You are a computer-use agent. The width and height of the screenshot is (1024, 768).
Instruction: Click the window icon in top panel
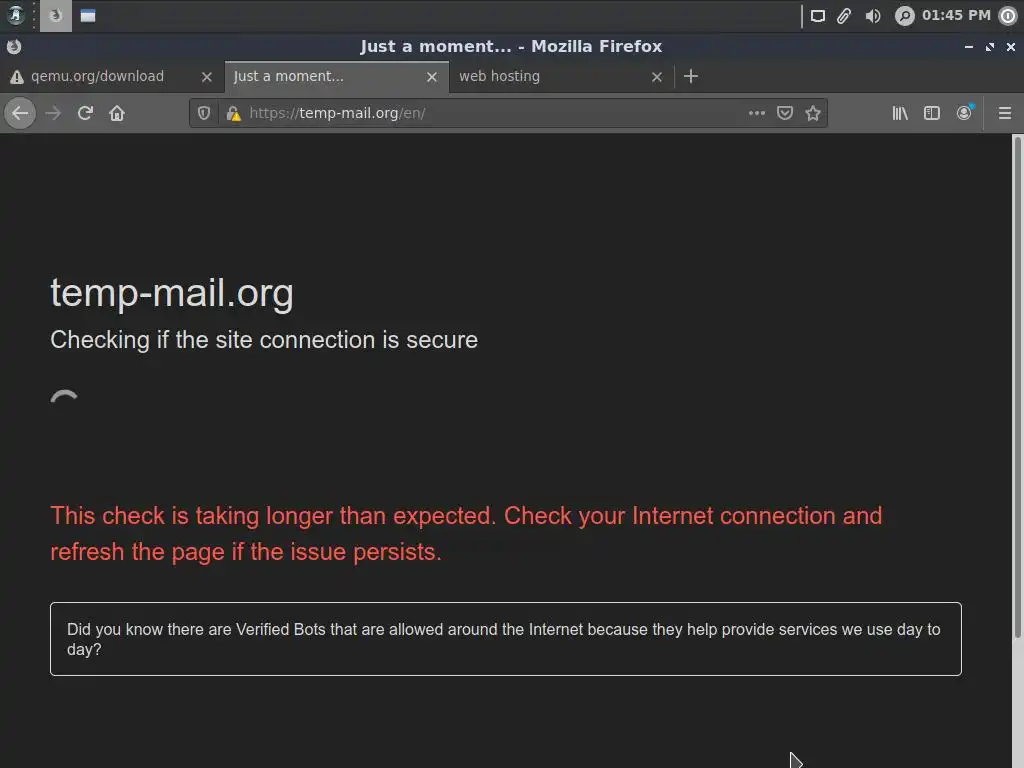88,16
